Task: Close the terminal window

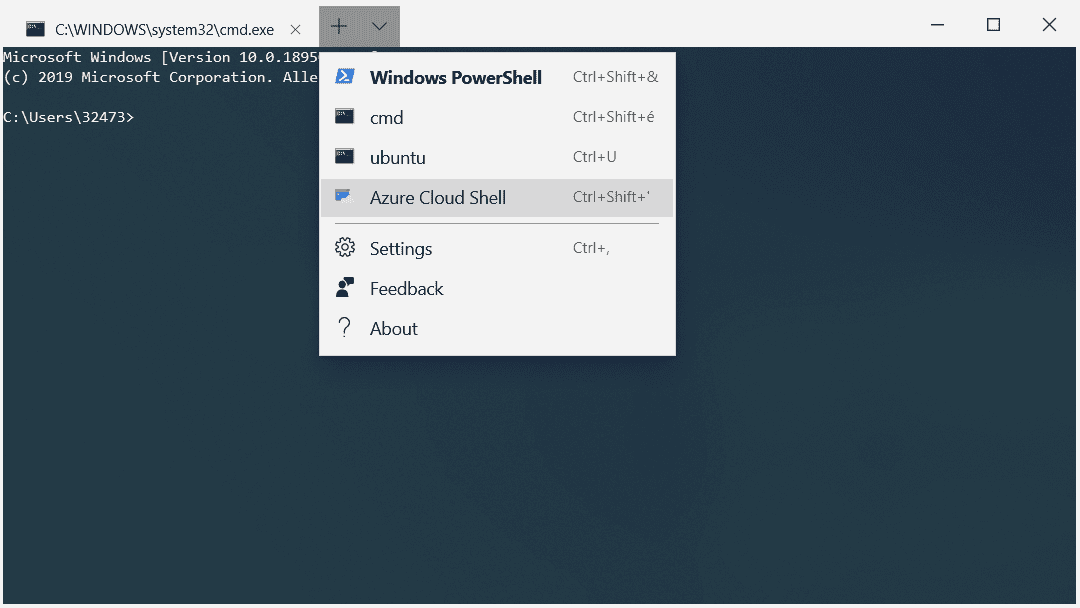Action: coord(1049,25)
